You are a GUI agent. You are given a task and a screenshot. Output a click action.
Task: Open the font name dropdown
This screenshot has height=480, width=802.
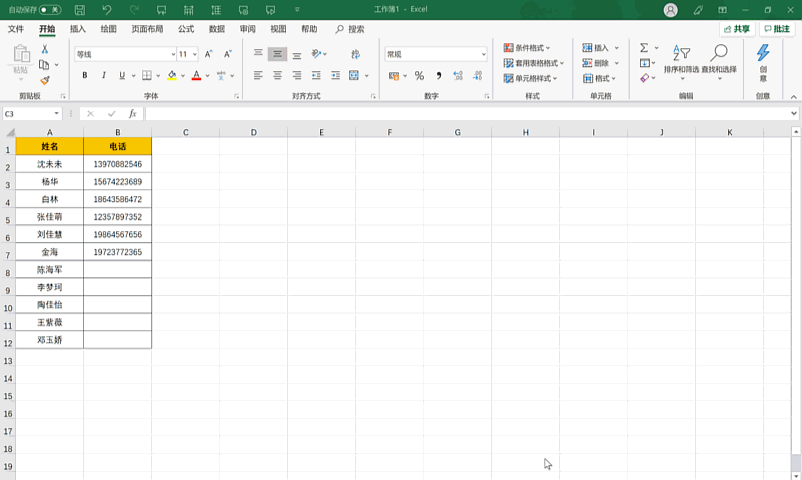pyautogui.click(x=173, y=54)
